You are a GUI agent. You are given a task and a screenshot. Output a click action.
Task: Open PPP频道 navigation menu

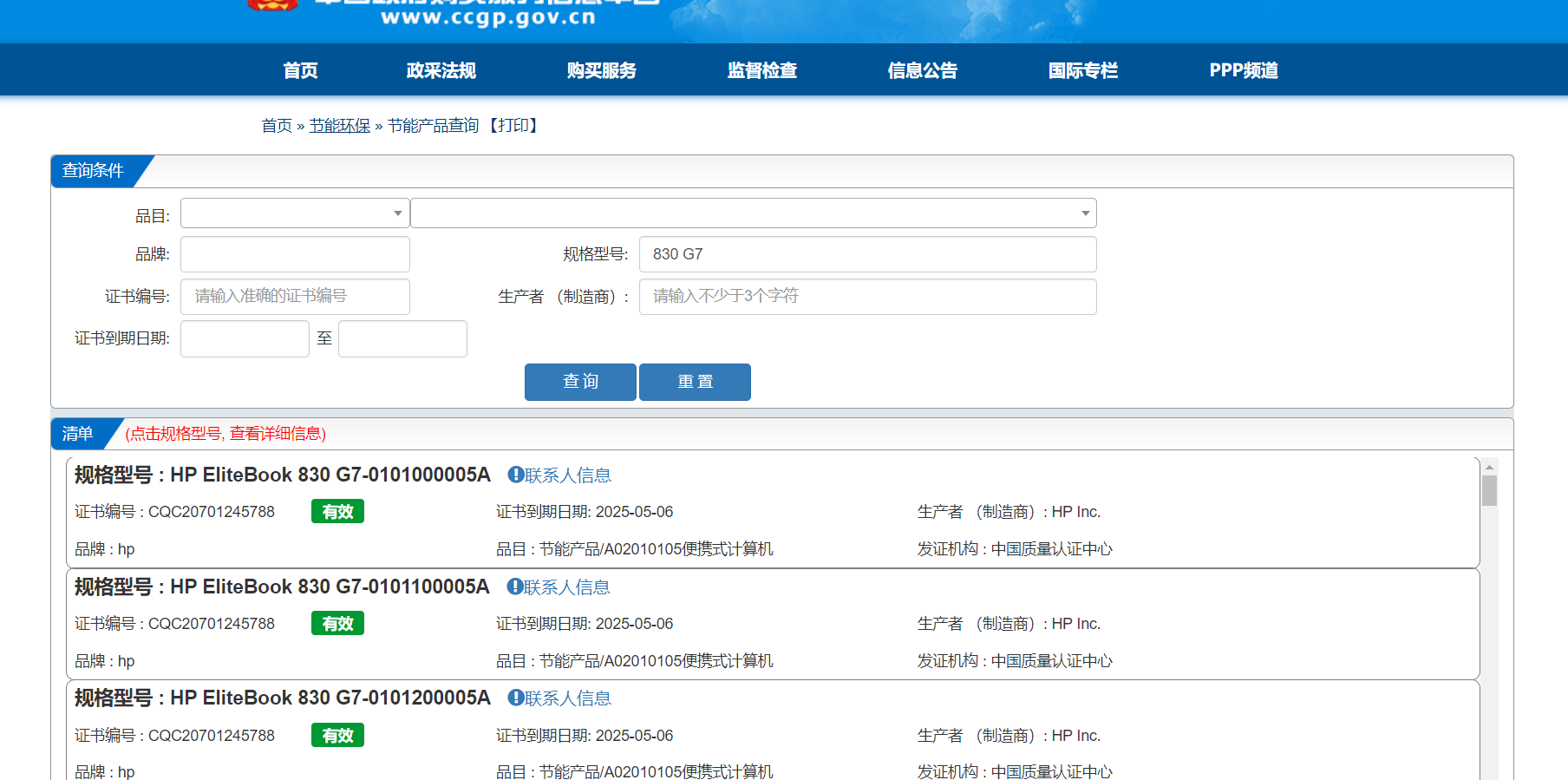[x=1244, y=70]
